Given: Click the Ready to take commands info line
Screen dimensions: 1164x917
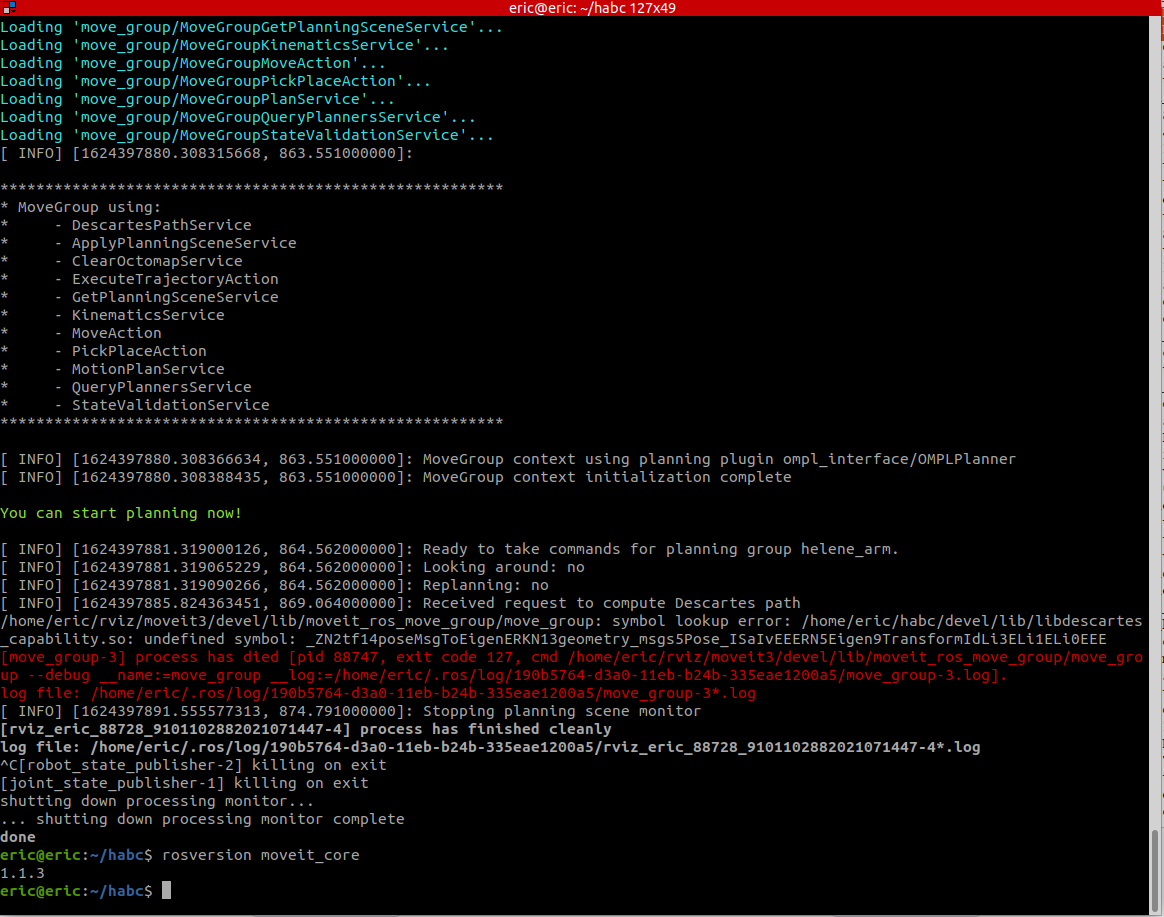Looking at the screenshot, I should [x=450, y=548].
